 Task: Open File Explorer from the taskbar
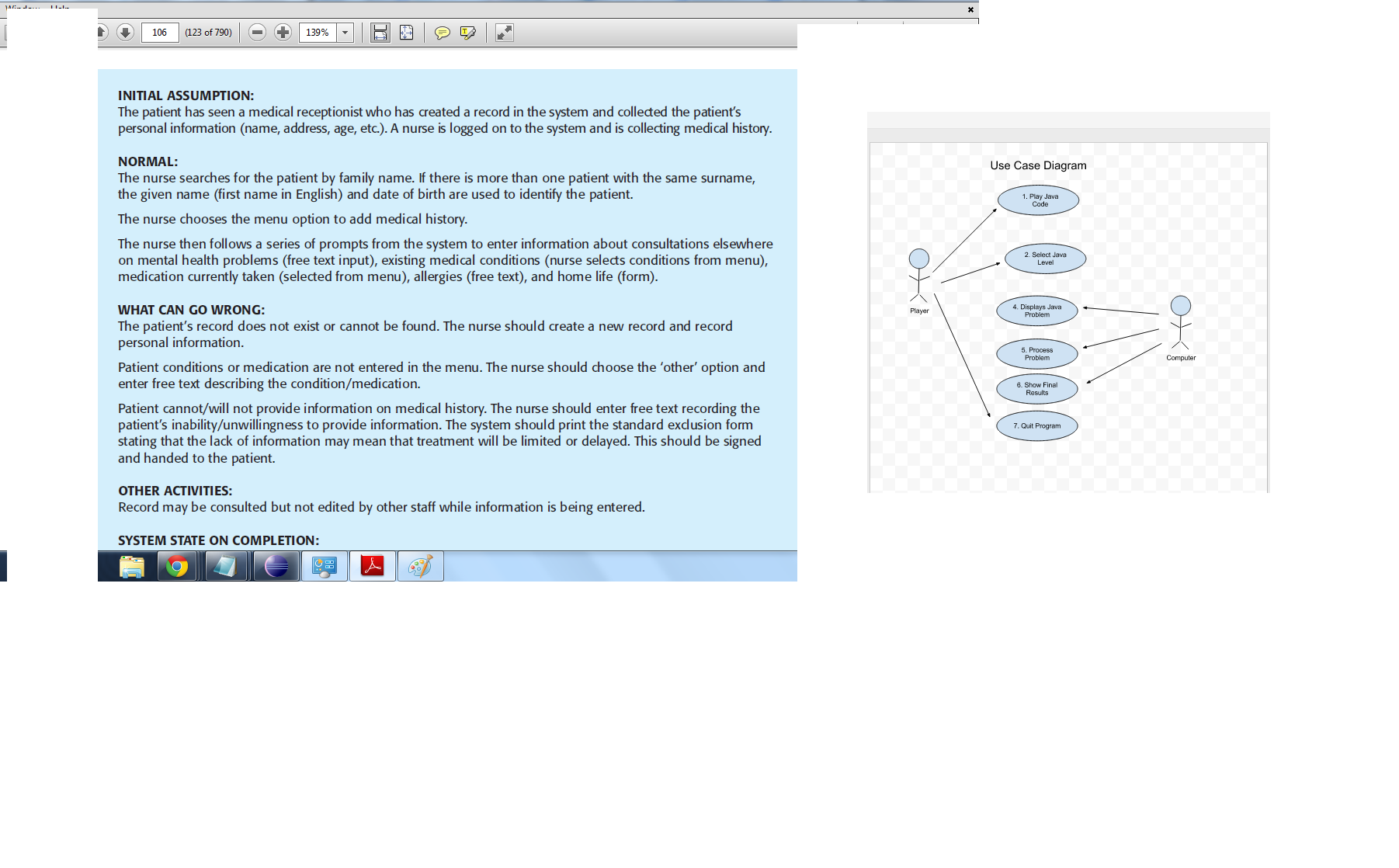(x=132, y=567)
